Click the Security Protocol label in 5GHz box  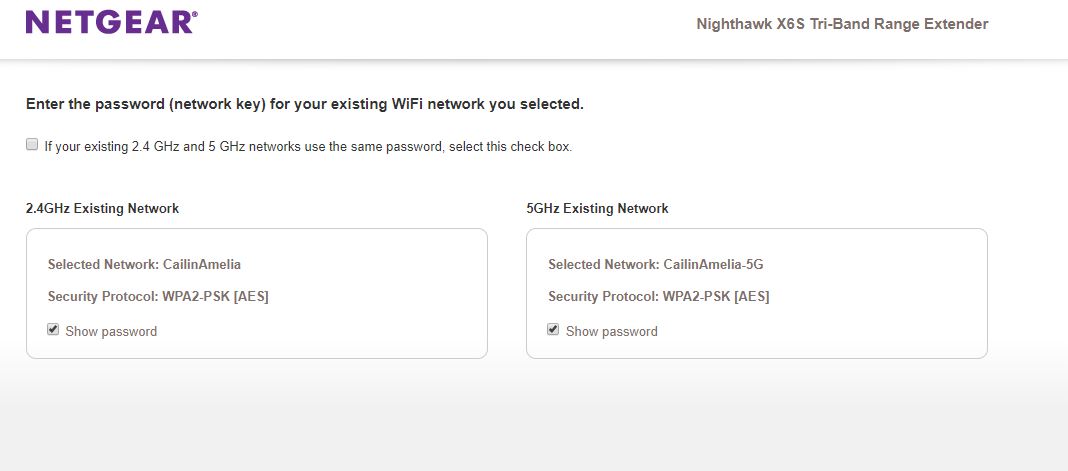[603, 297]
